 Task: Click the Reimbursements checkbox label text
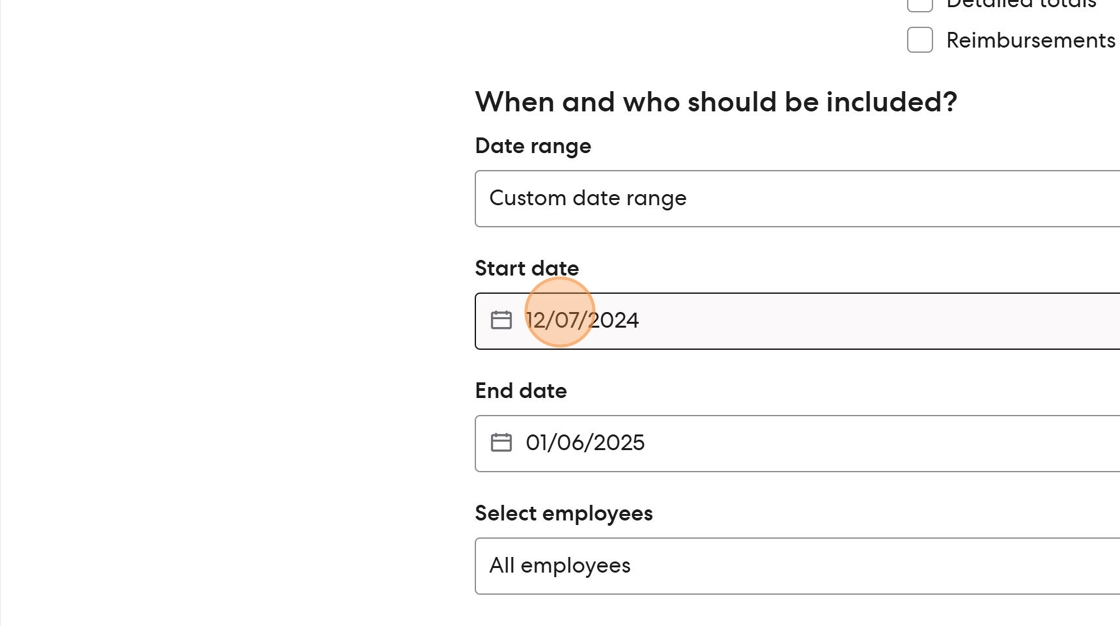tap(1030, 40)
